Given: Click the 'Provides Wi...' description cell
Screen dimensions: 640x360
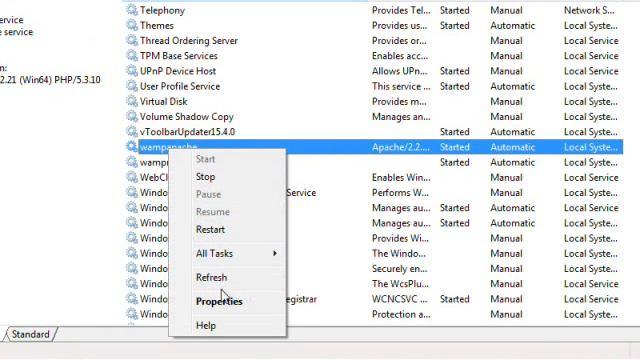Looking at the screenshot, I should click(400, 238).
